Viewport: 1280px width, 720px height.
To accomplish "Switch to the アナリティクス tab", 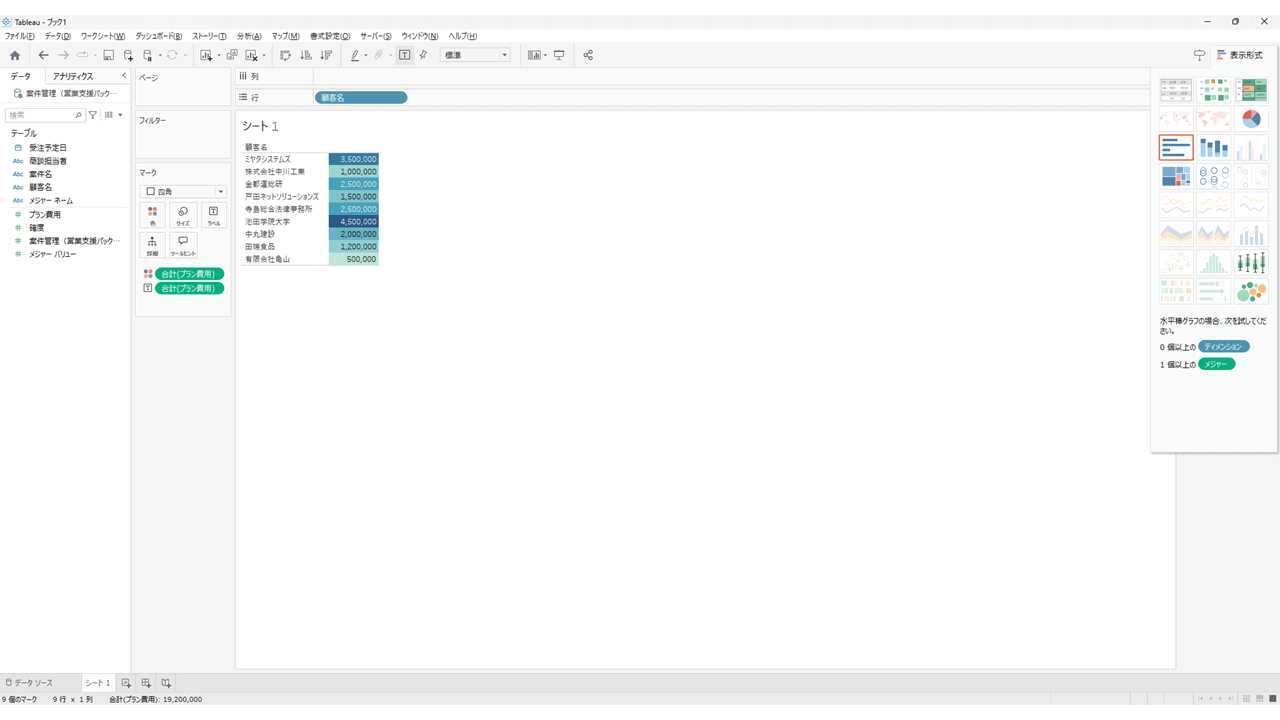I will pos(73,76).
